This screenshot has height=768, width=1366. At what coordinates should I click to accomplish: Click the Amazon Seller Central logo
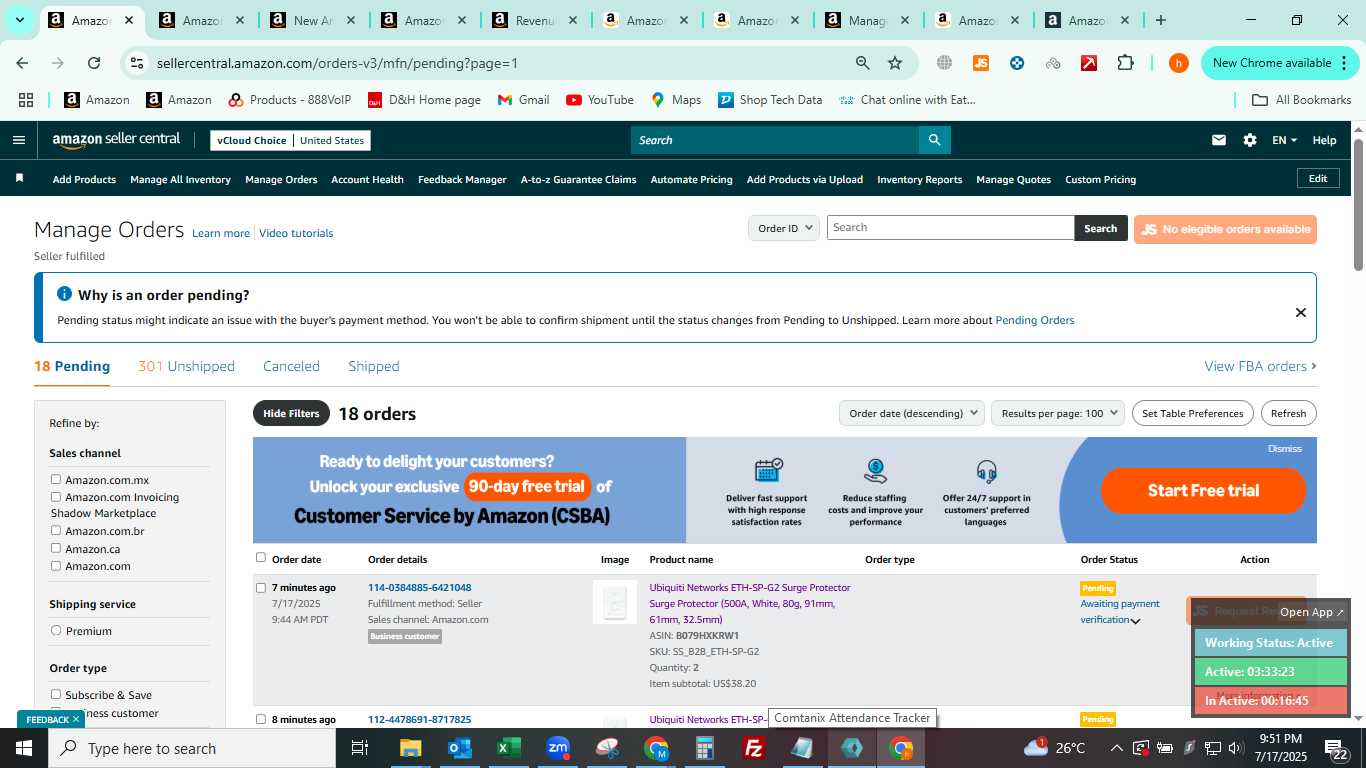click(116, 140)
